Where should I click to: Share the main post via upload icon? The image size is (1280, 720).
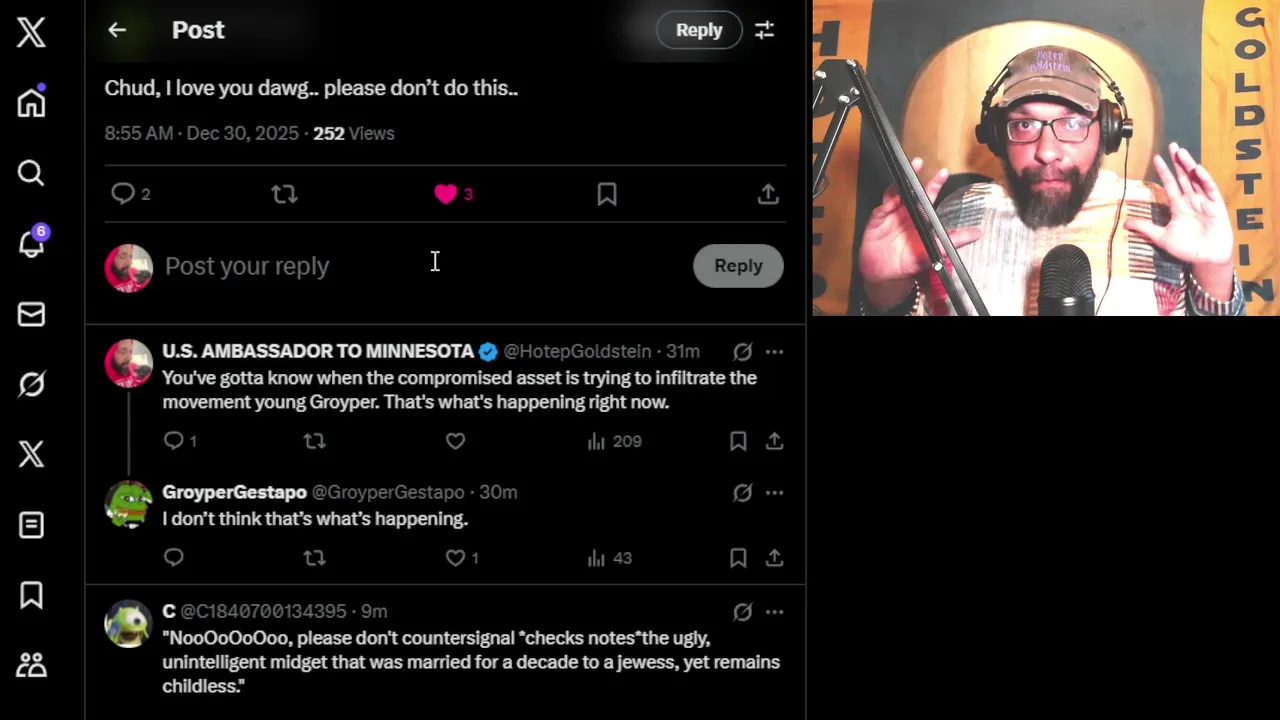pos(768,194)
